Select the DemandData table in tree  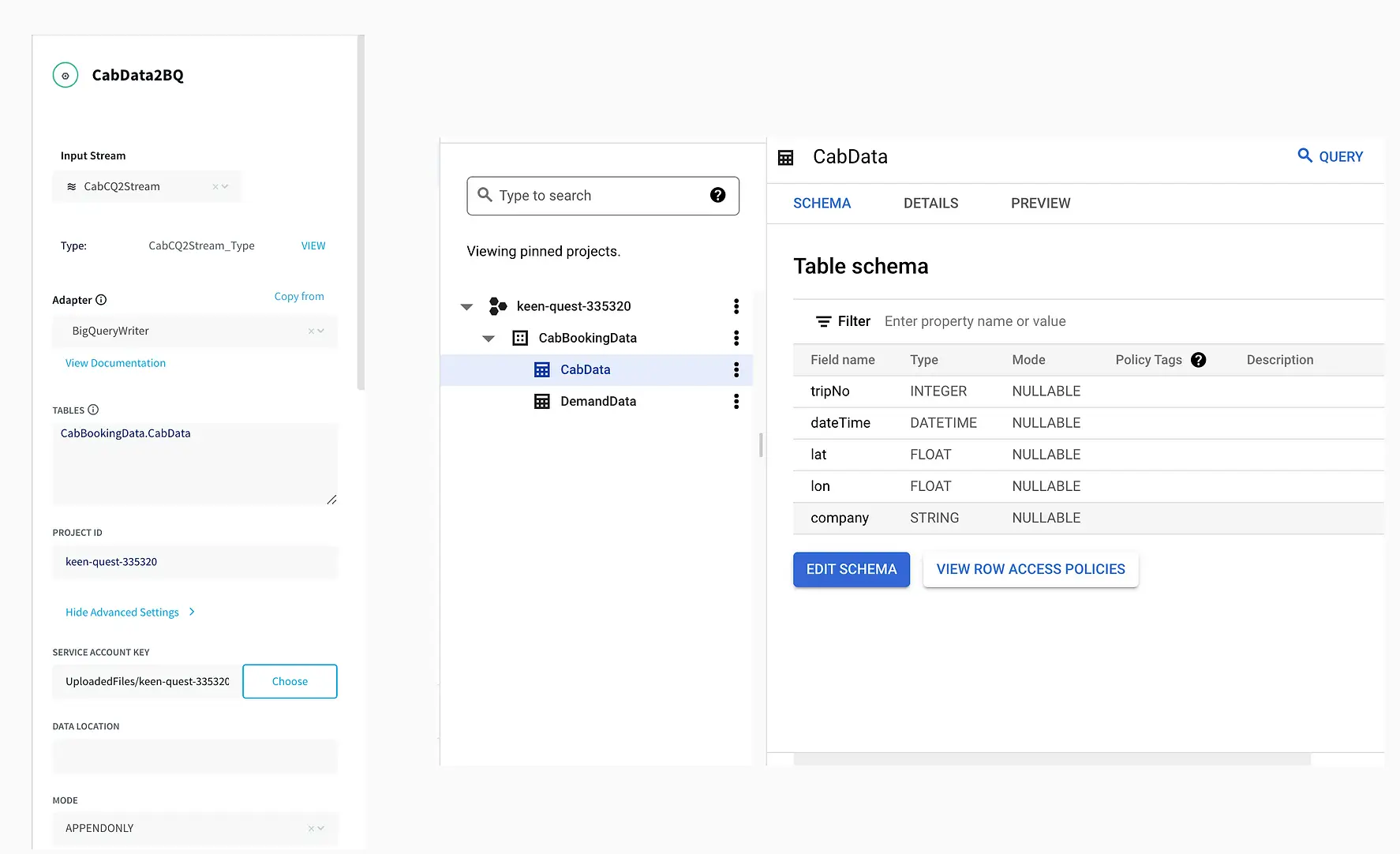coord(597,401)
